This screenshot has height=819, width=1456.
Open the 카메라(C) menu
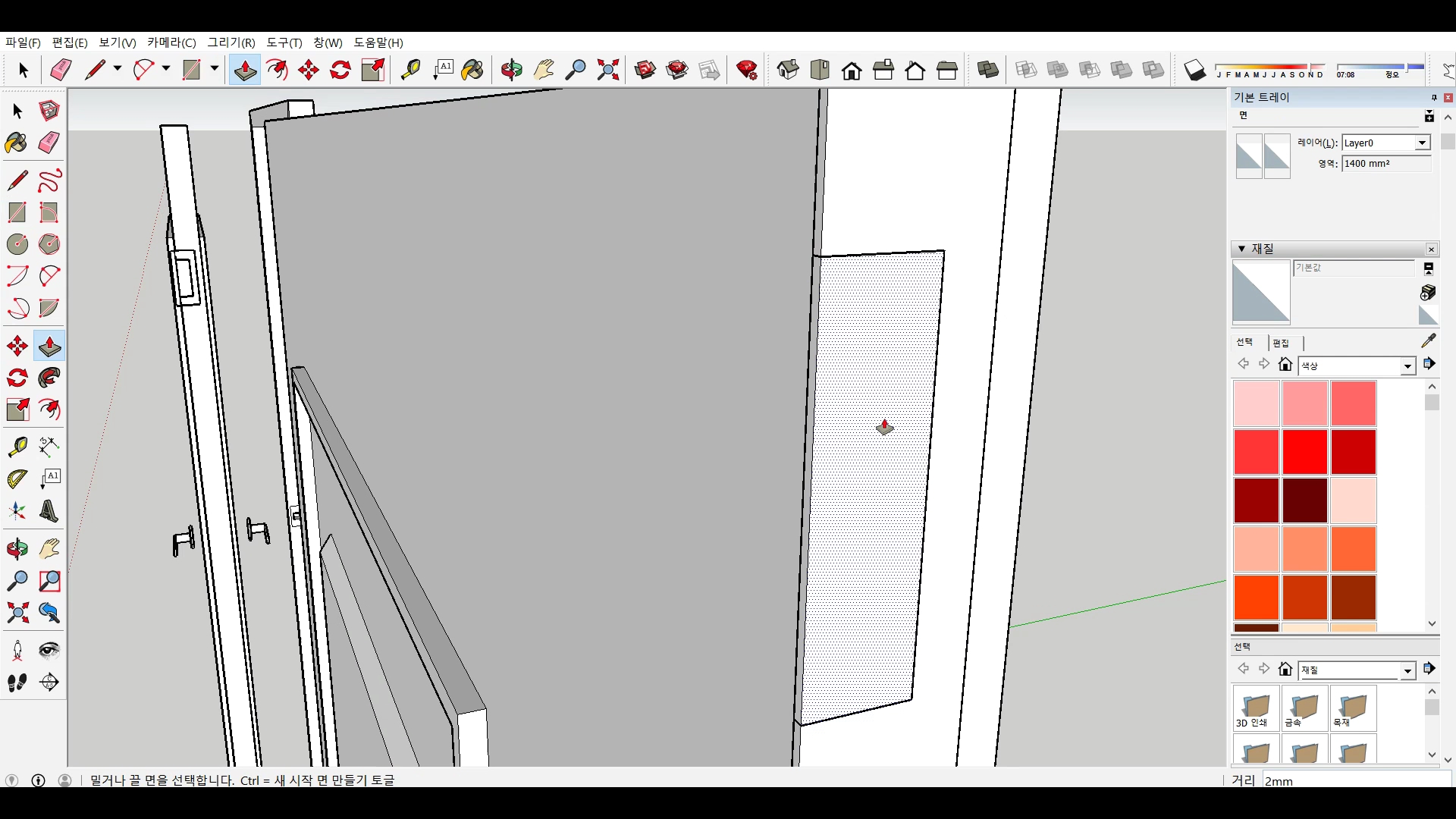[x=171, y=42]
